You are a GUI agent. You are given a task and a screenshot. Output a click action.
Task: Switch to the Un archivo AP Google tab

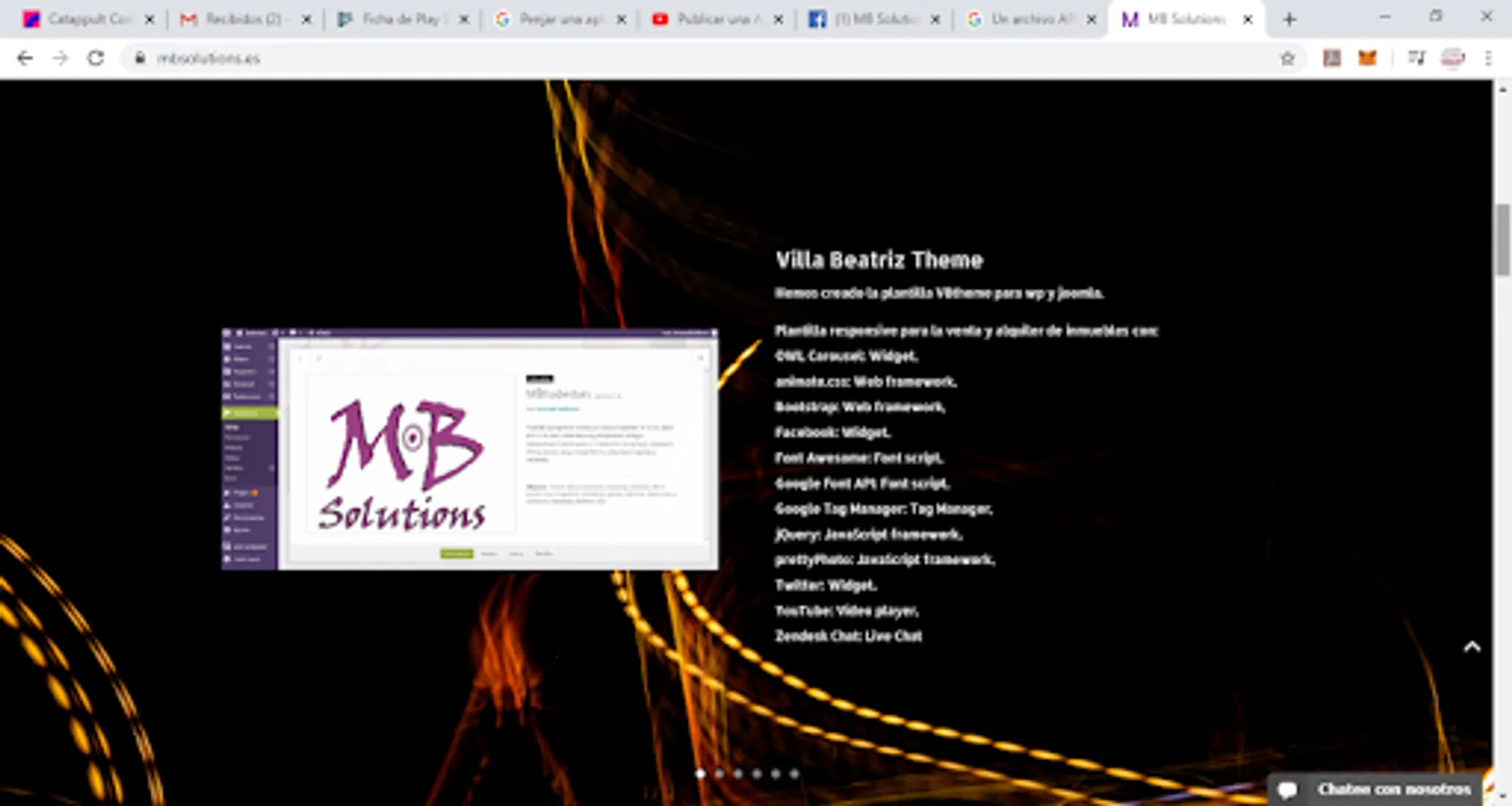pyautogui.click(x=1029, y=19)
